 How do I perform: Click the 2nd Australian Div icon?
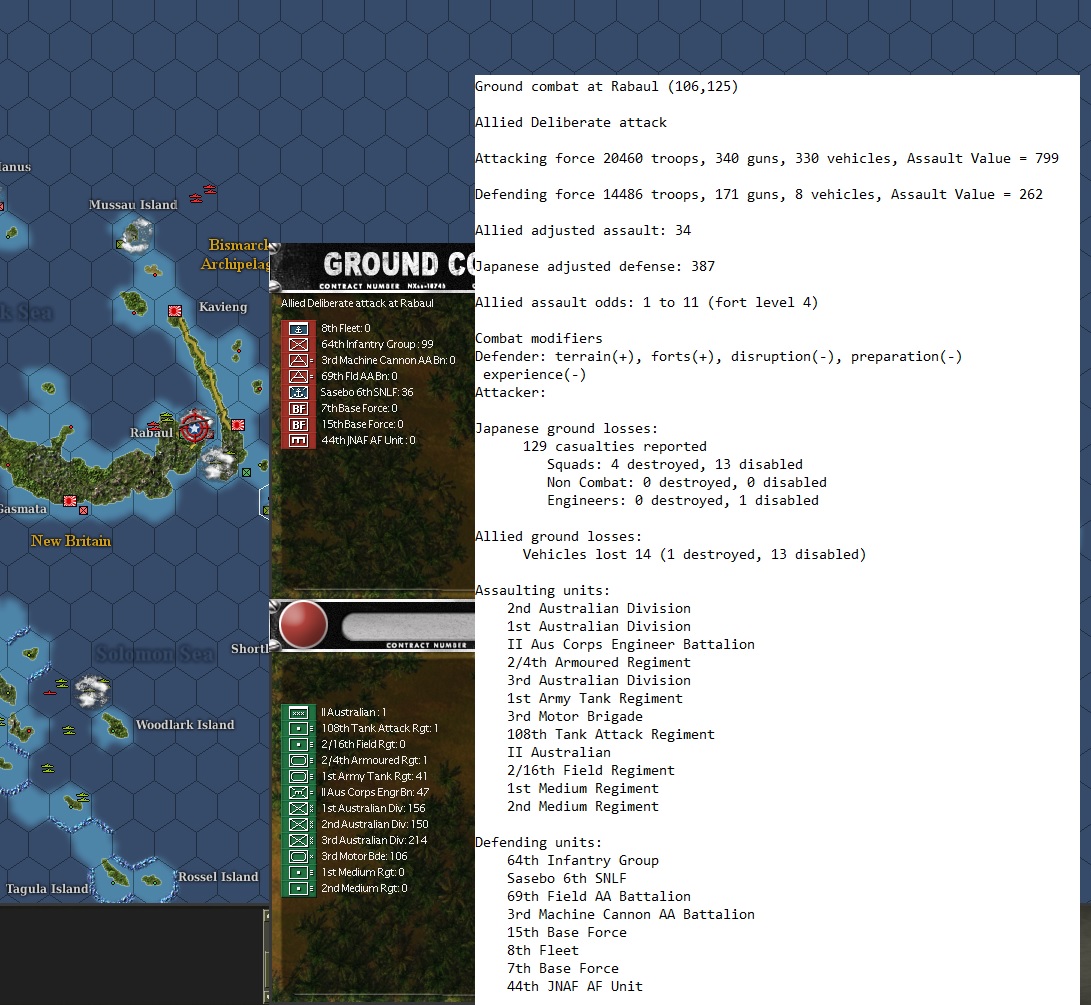298,825
